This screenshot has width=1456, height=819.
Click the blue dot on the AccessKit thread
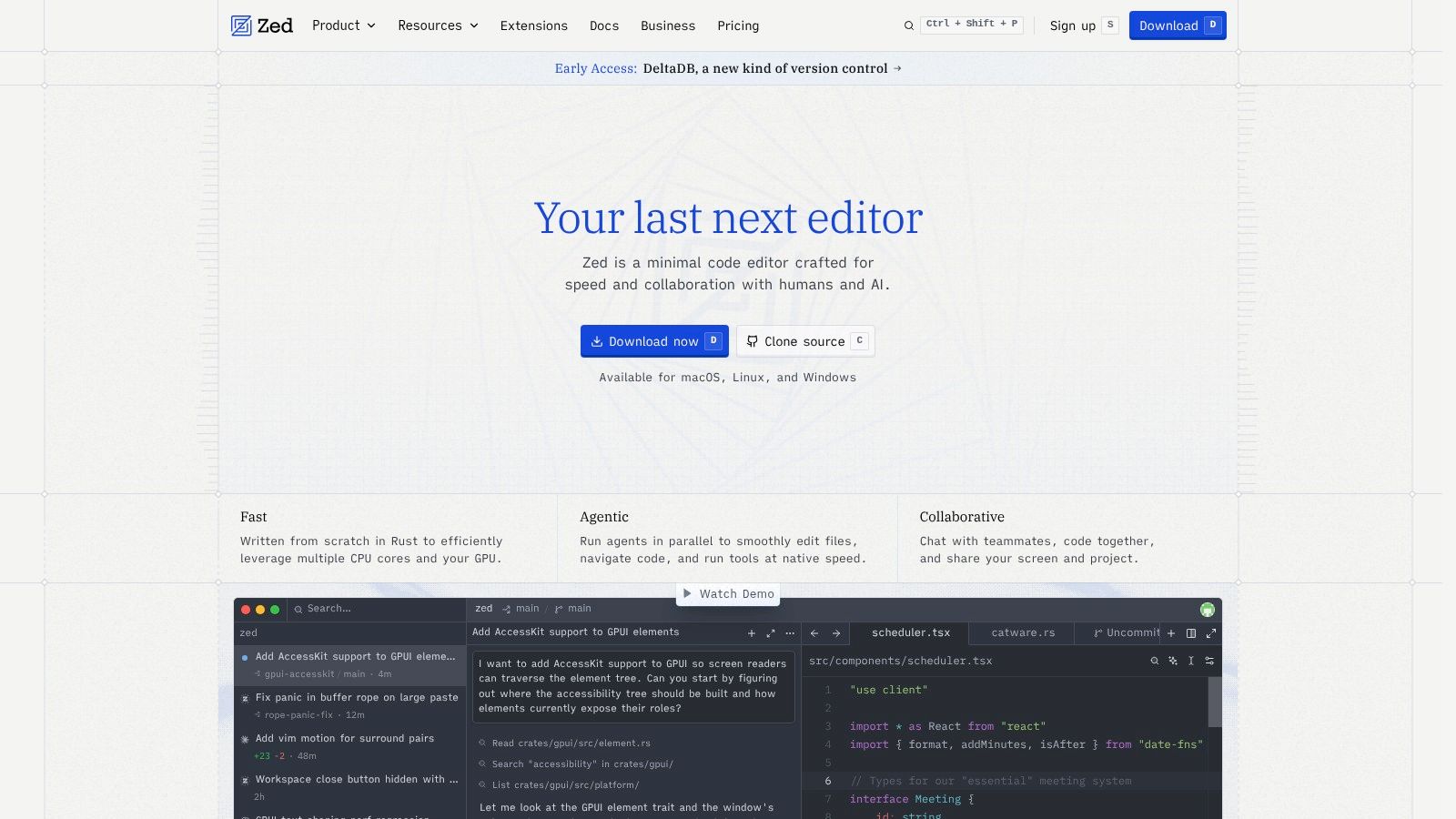pyautogui.click(x=245, y=657)
